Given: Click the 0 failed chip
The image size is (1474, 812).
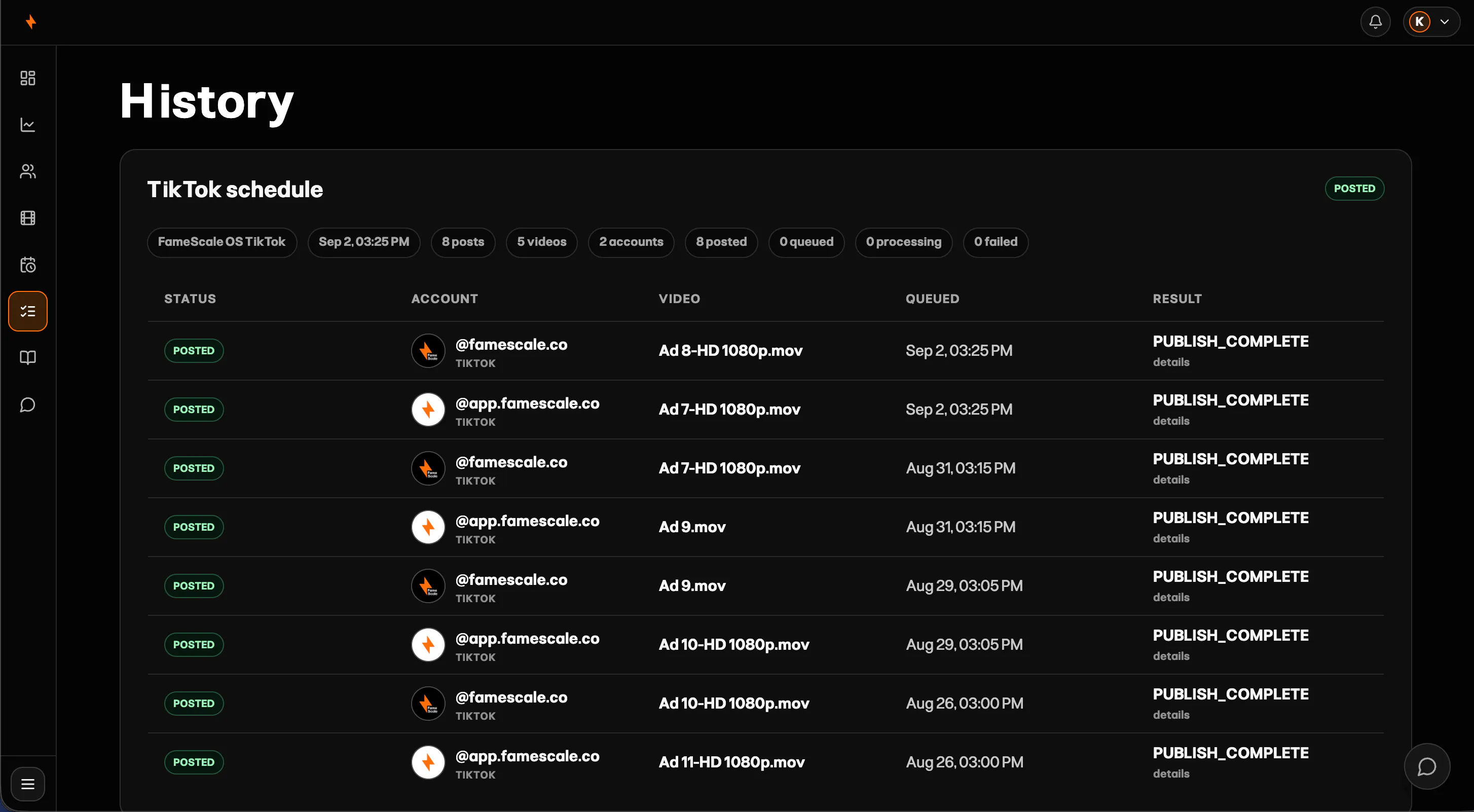Looking at the screenshot, I should (996, 242).
